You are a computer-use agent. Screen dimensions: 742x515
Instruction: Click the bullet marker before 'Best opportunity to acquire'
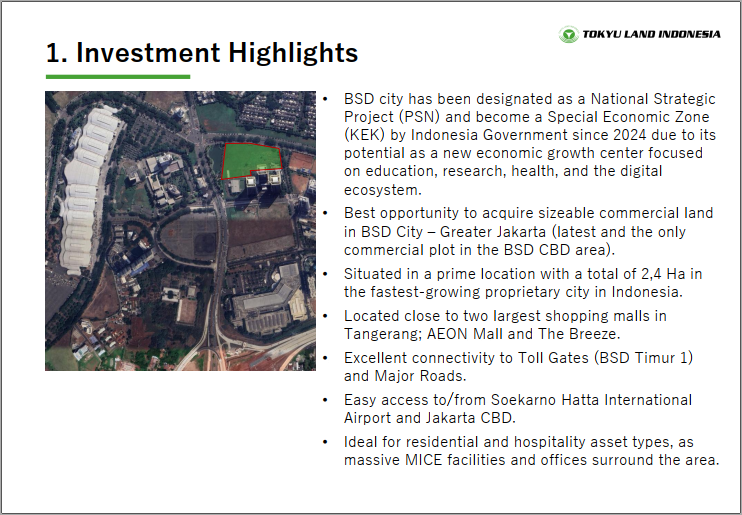coord(328,213)
